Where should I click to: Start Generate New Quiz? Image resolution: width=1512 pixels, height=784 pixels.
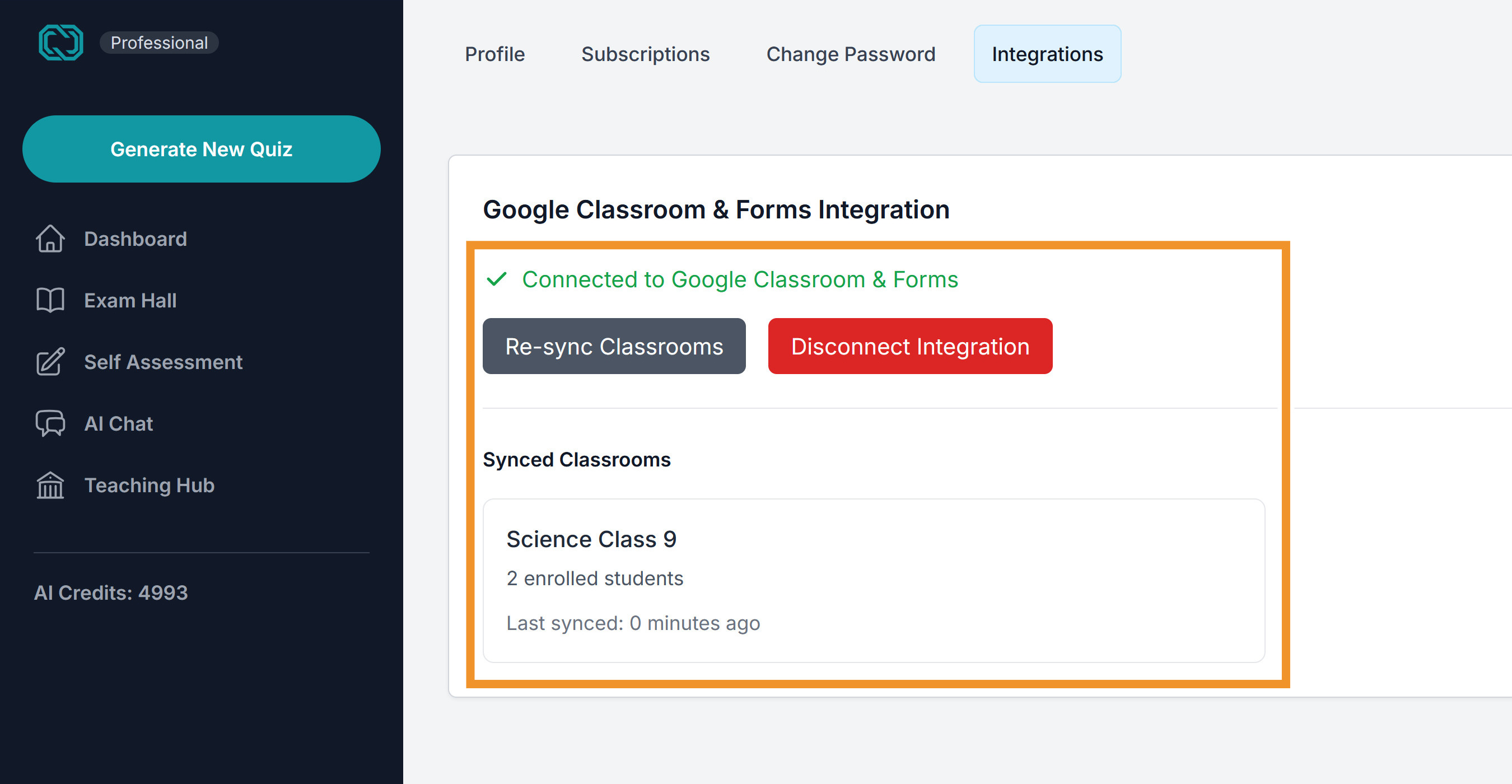(202, 149)
